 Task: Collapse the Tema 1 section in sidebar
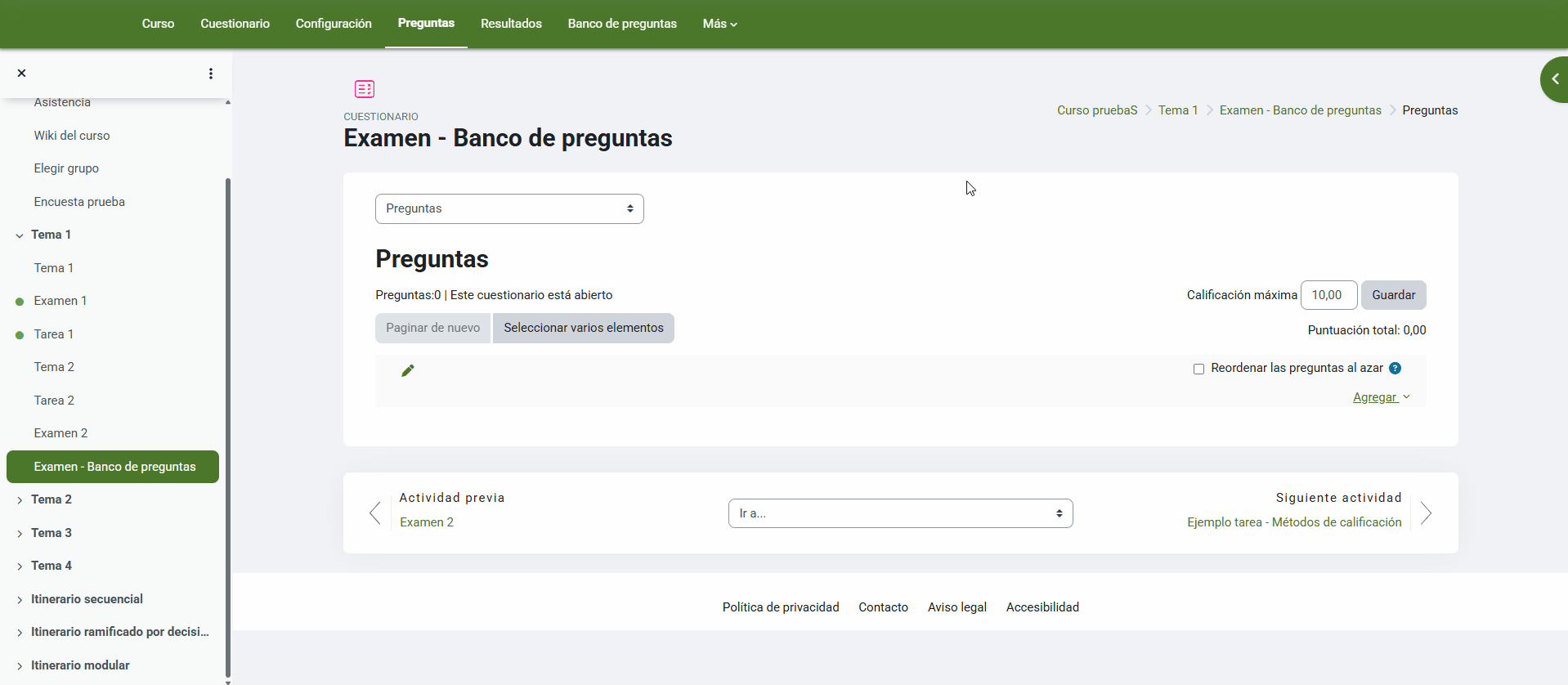point(20,235)
